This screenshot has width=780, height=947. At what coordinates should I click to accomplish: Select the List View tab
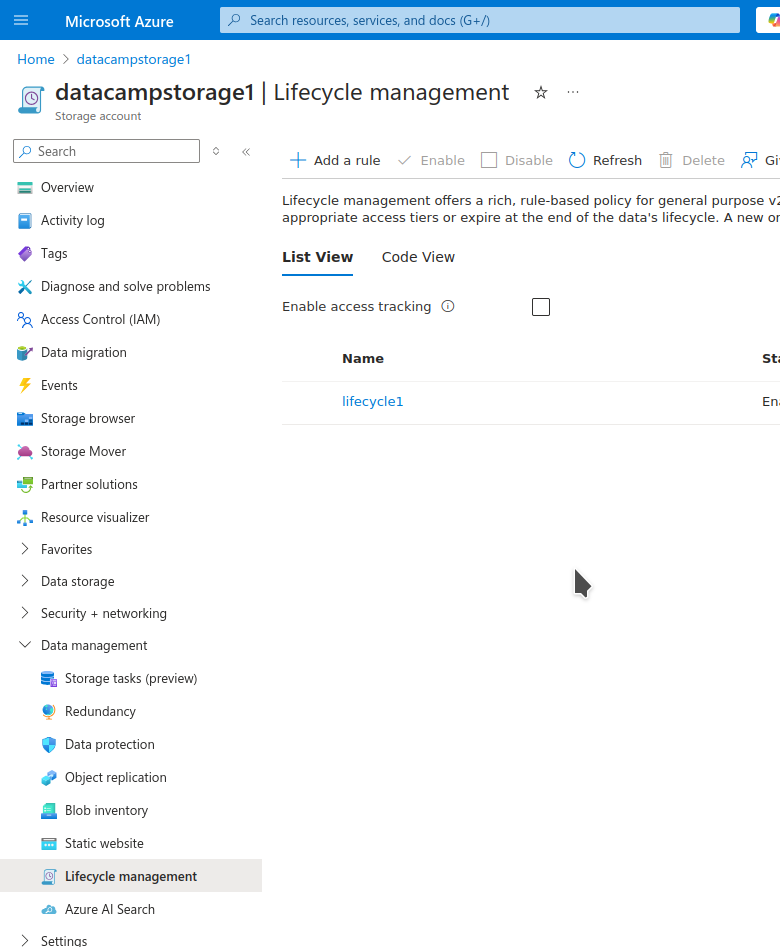pos(317,257)
